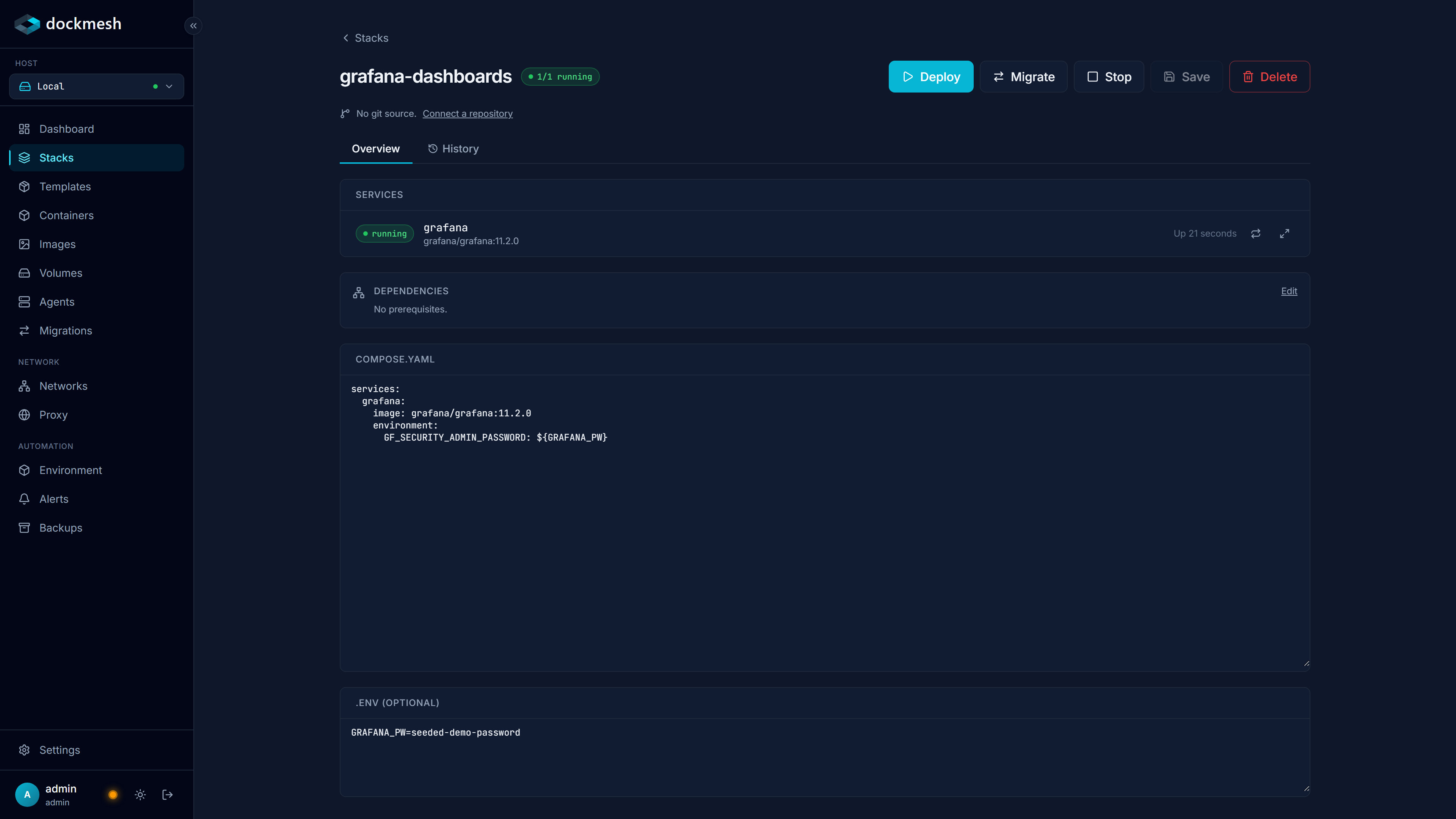
Task: Log out via the sign-out icon
Action: click(x=167, y=794)
